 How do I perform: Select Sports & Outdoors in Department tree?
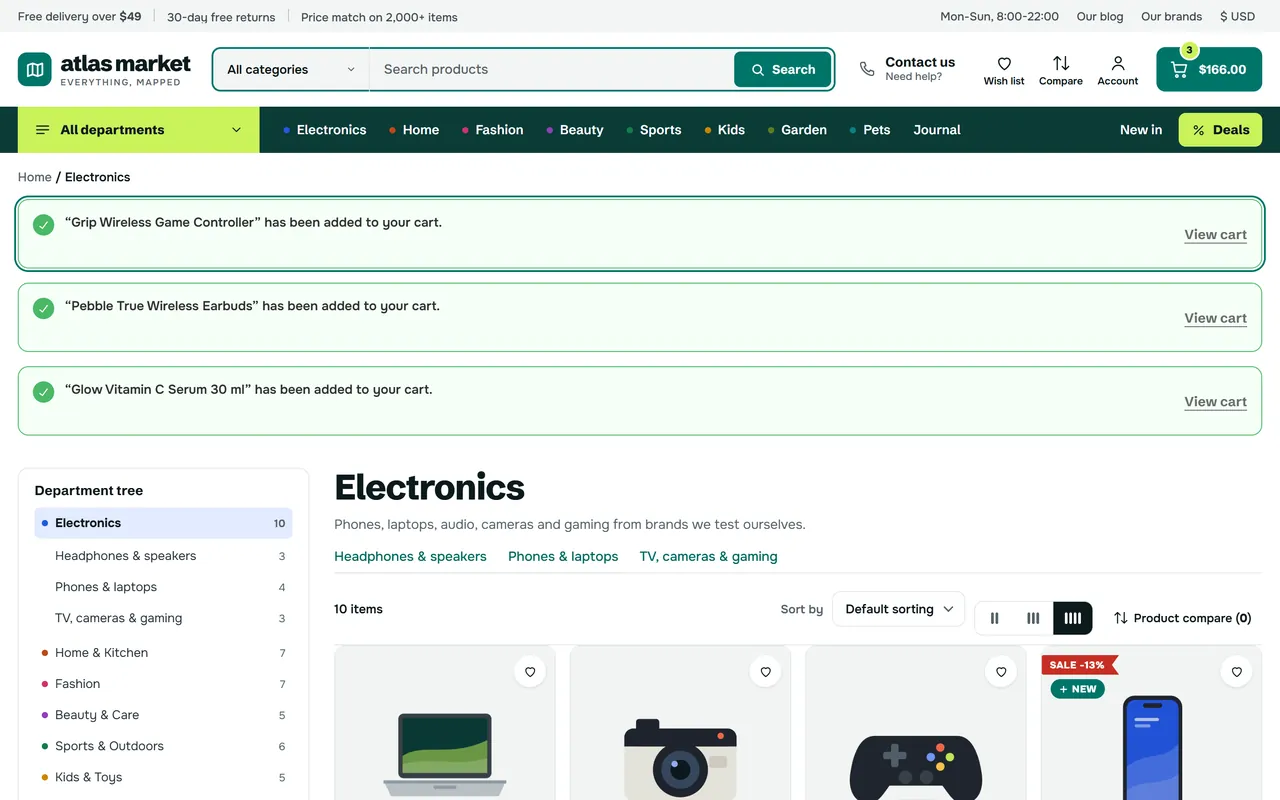(109, 746)
